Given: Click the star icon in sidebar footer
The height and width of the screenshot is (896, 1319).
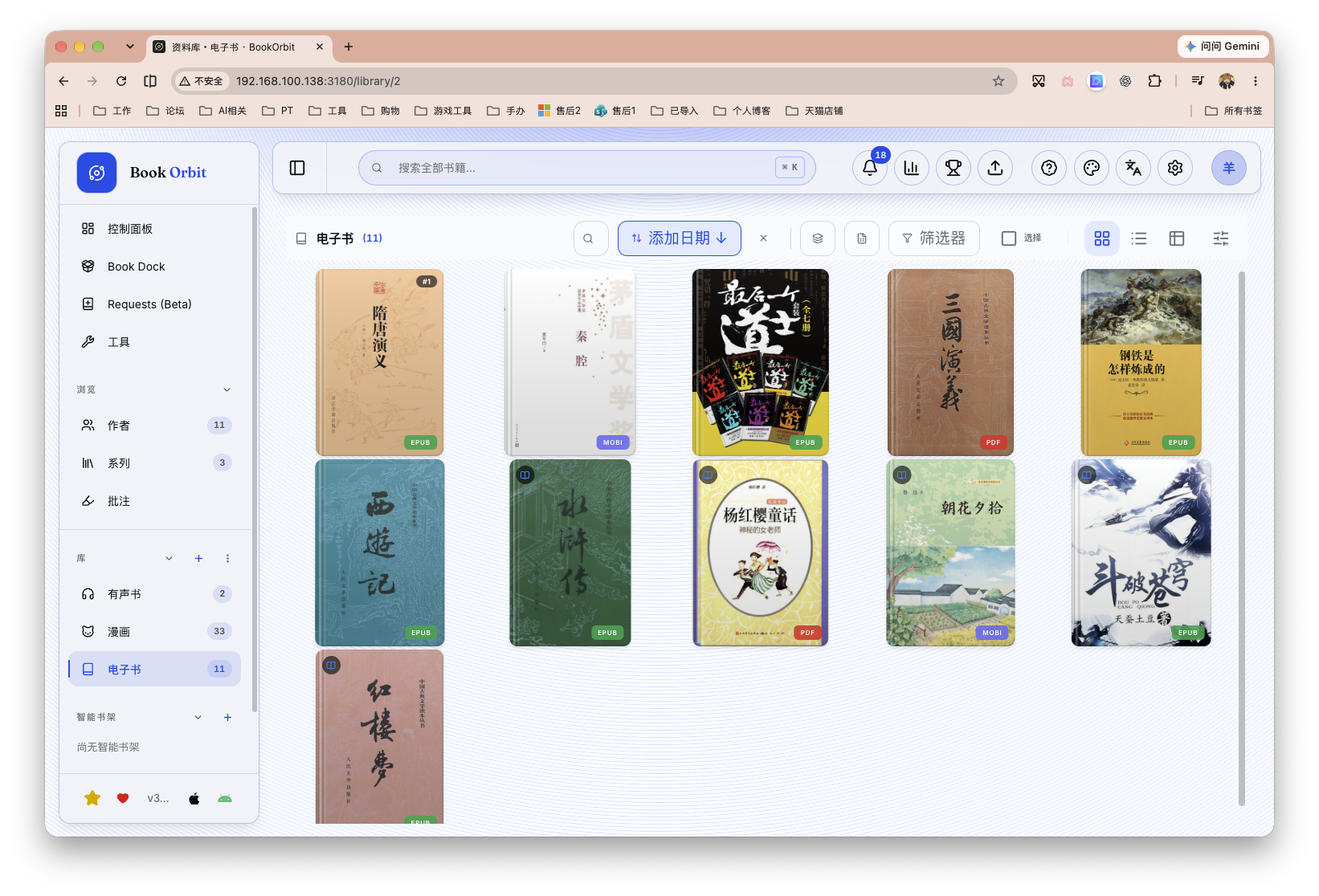Looking at the screenshot, I should [x=92, y=798].
